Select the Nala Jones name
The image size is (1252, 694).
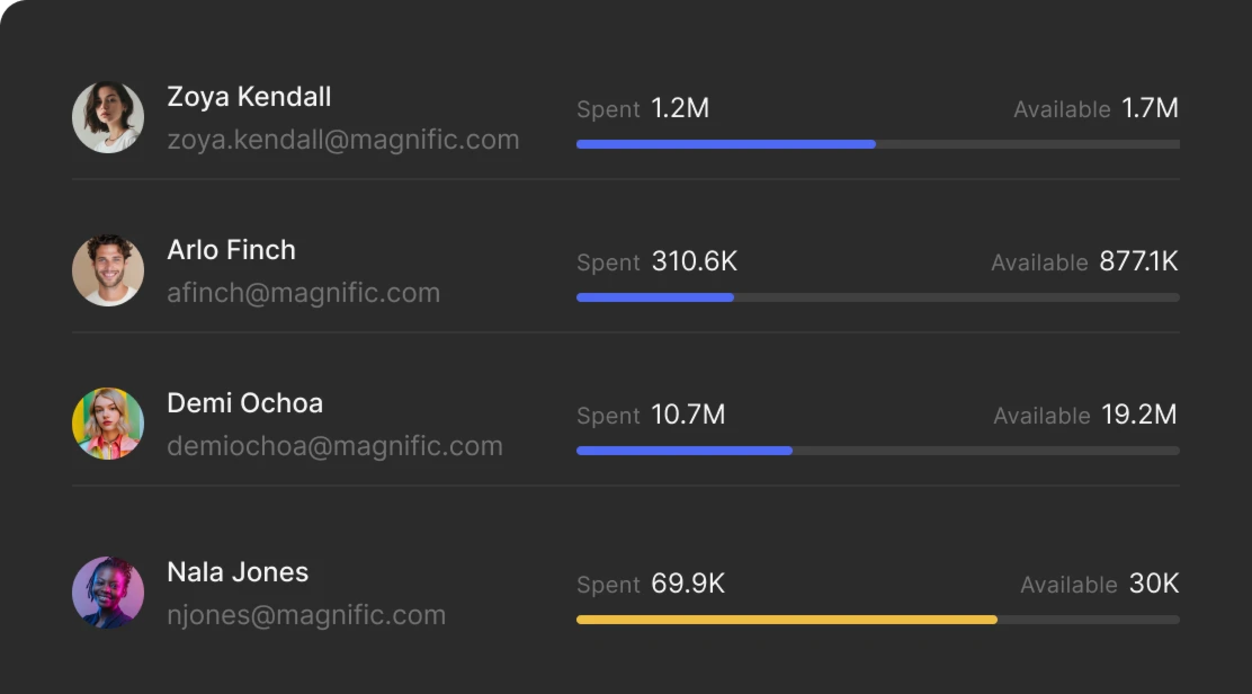coord(238,572)
